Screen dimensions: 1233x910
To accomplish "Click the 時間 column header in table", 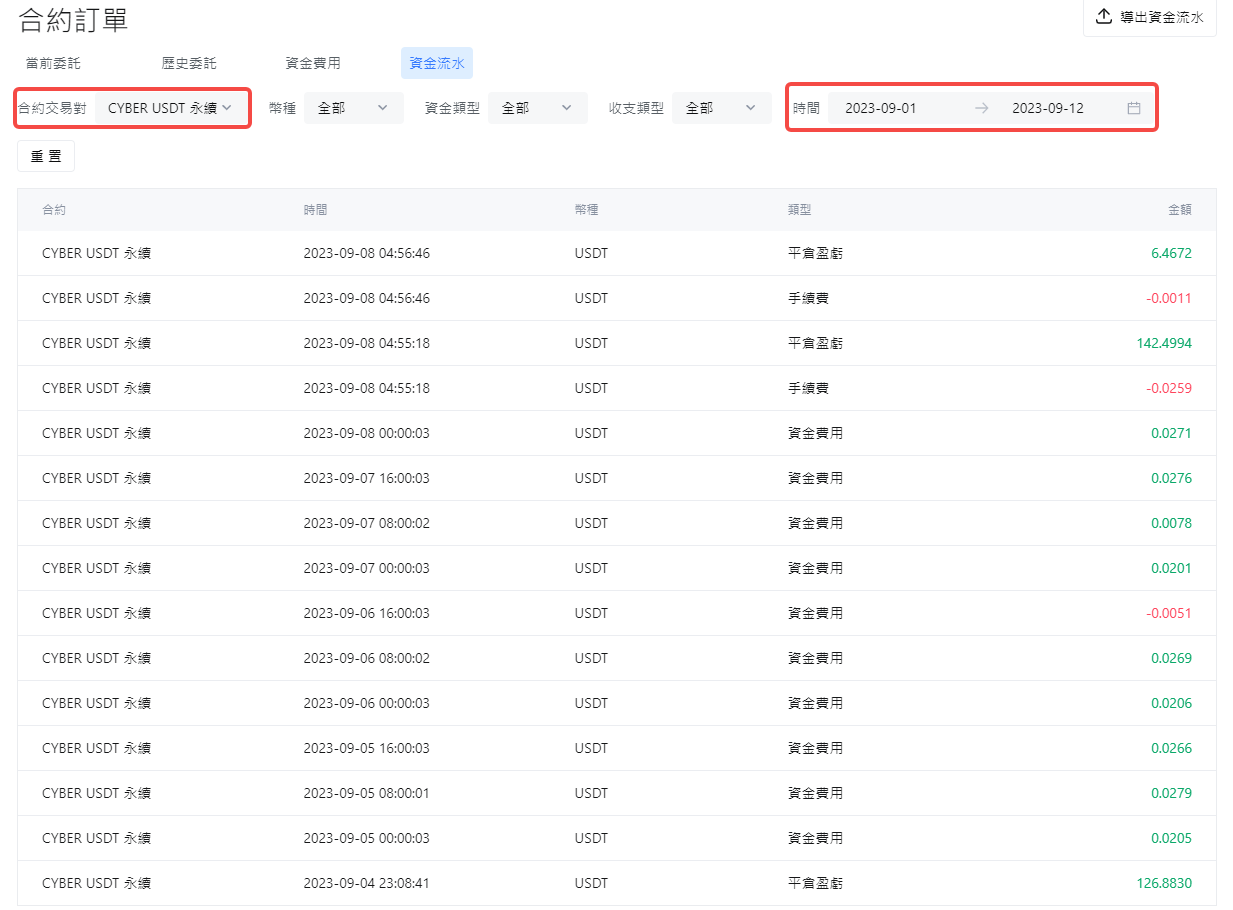I will [315, 210].
